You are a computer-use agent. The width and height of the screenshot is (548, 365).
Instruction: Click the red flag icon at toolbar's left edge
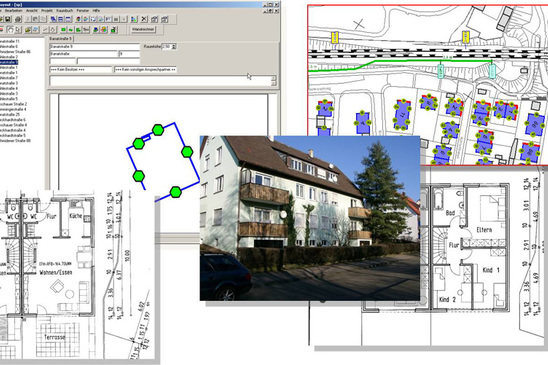coord(1,30)
